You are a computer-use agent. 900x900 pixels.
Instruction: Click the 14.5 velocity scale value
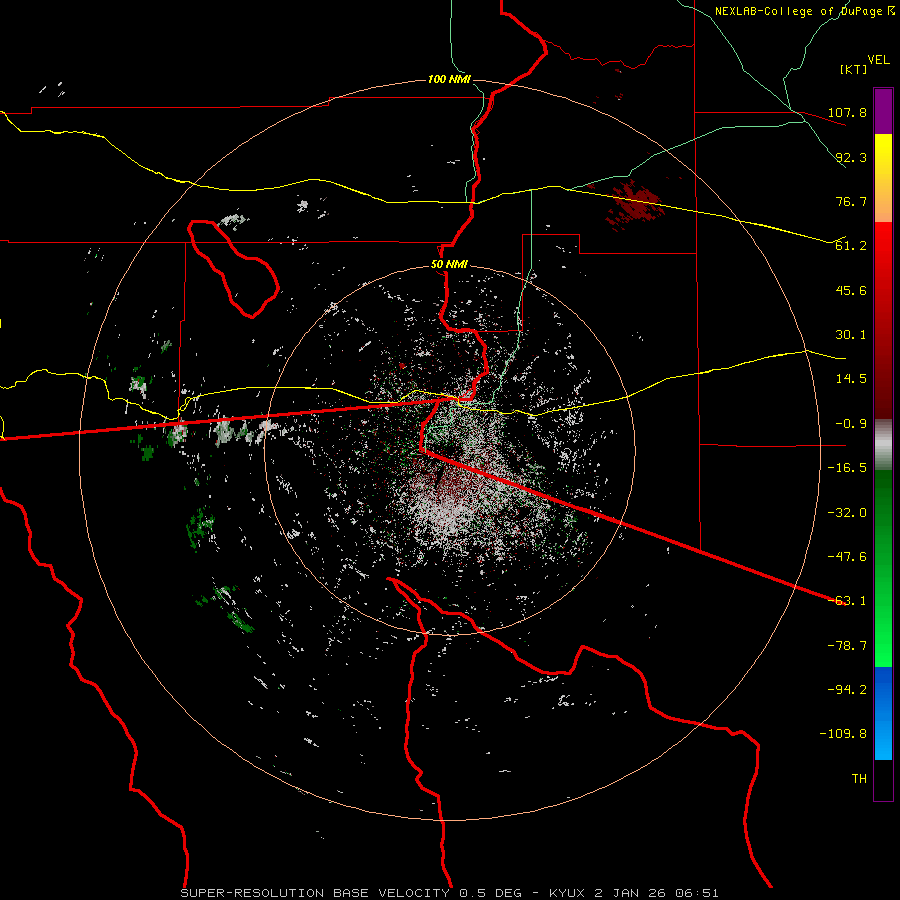click(x=851, y=379)
